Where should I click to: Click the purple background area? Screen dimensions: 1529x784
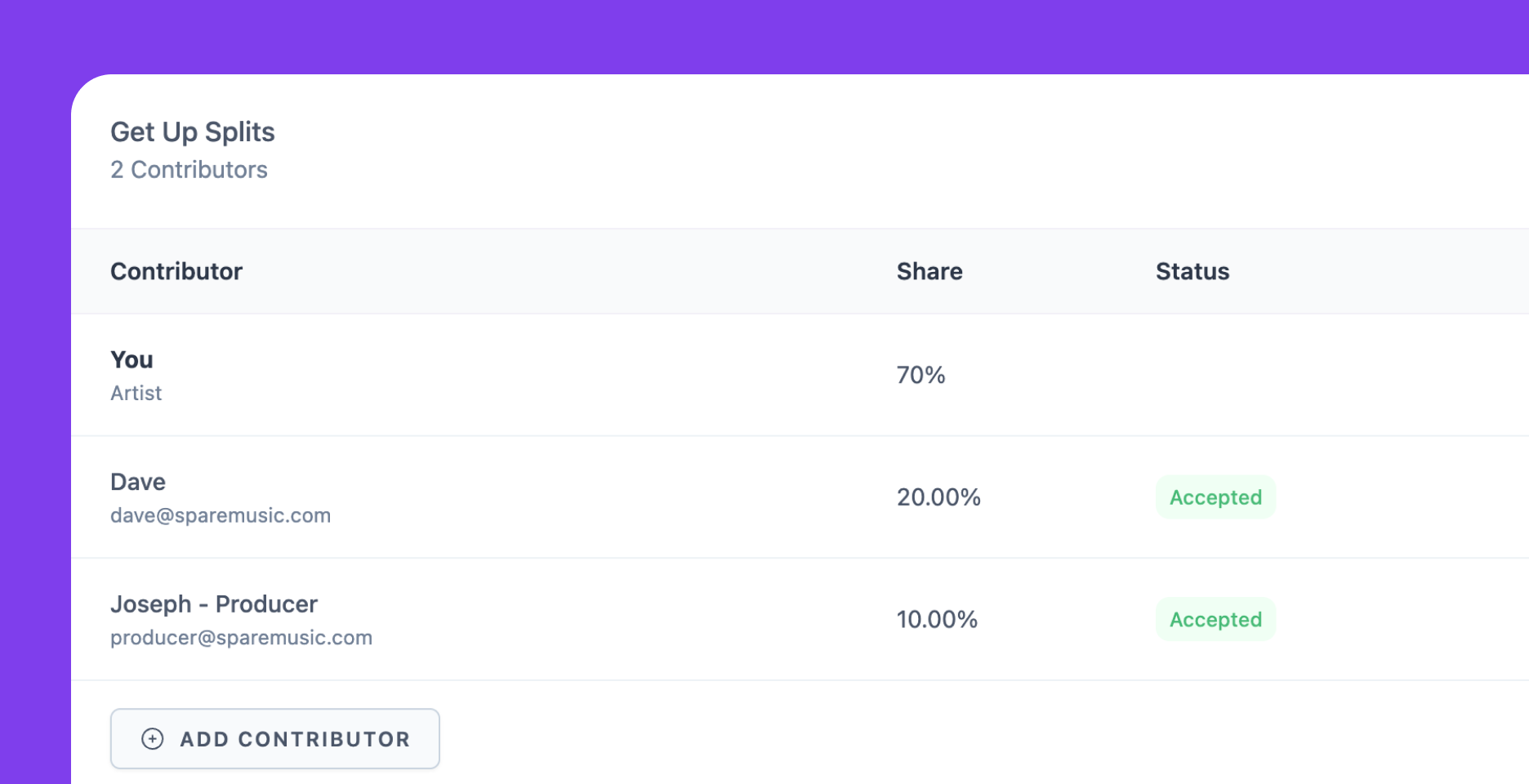click(x=764, y=37)
